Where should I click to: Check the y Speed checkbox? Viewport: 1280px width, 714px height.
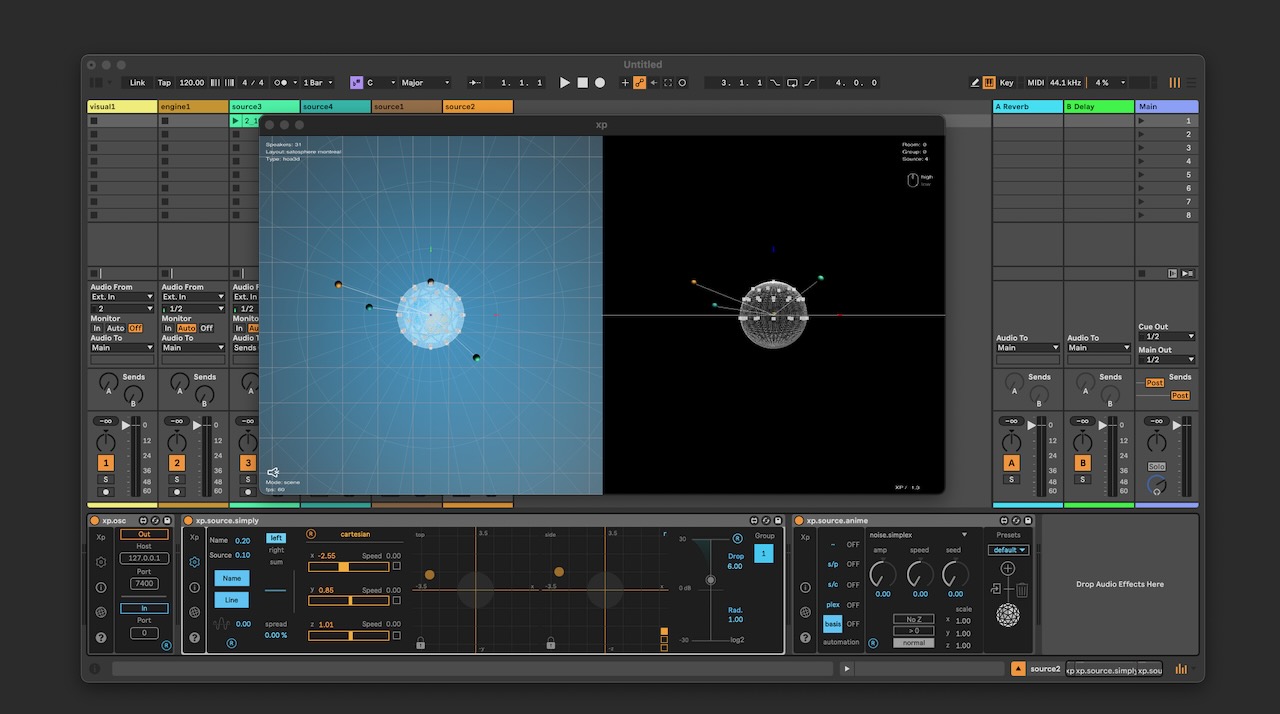(396, 600)
